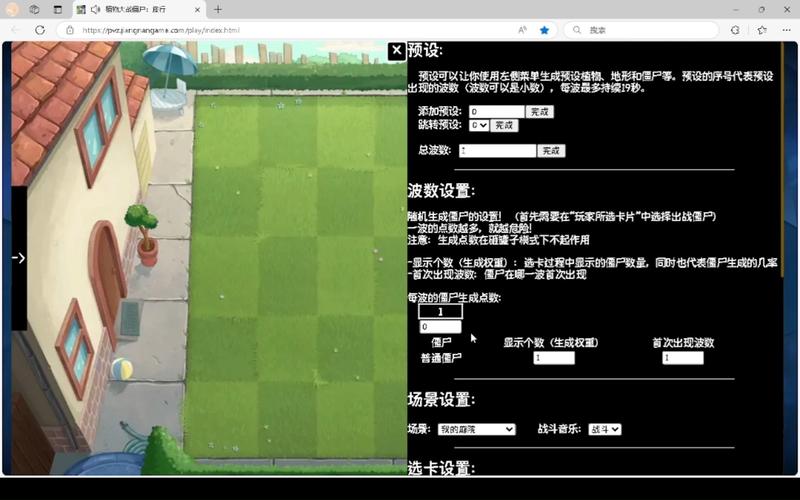Edit 普通僵尸 首次出现波数 field
The image size is (800, 500).
[x=683, y=358]
